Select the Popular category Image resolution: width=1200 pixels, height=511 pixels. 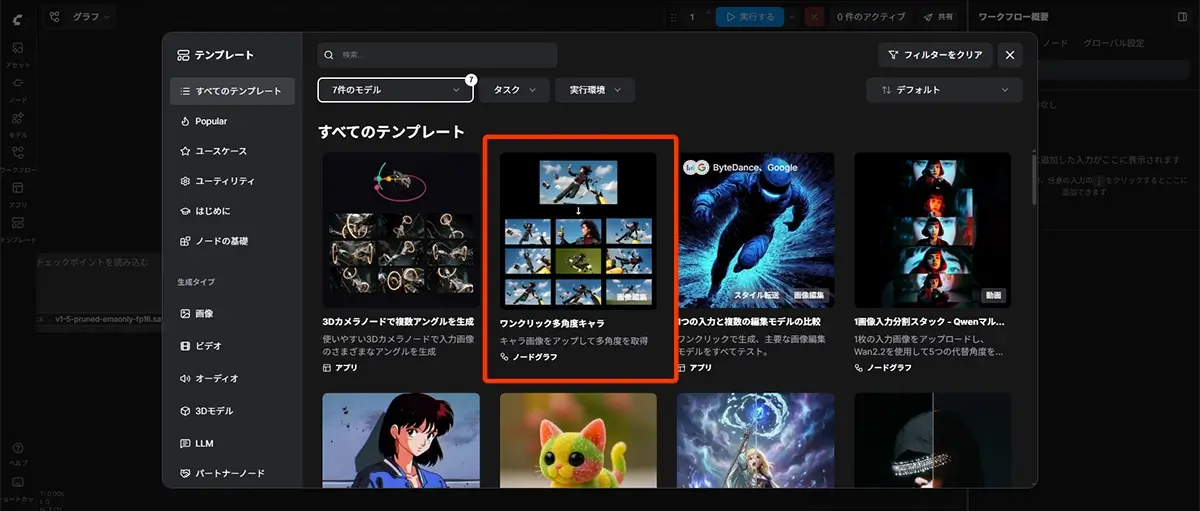point(232,121)
